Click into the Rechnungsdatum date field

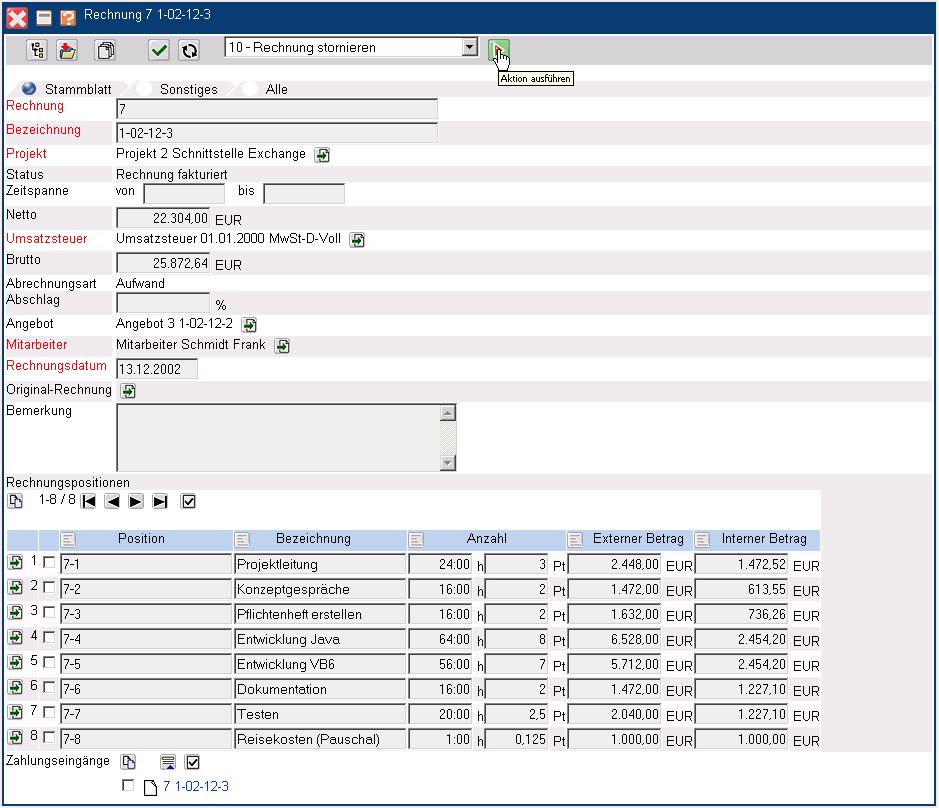(157, 369)
